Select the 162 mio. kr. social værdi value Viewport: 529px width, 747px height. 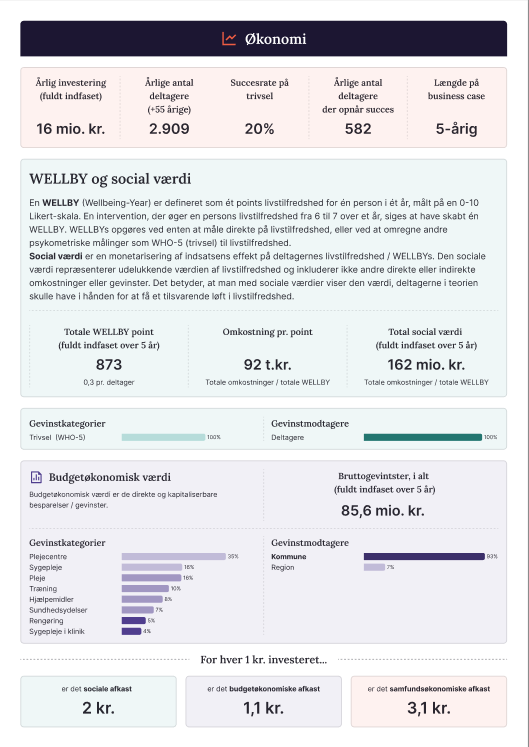(x=426, y=364)
